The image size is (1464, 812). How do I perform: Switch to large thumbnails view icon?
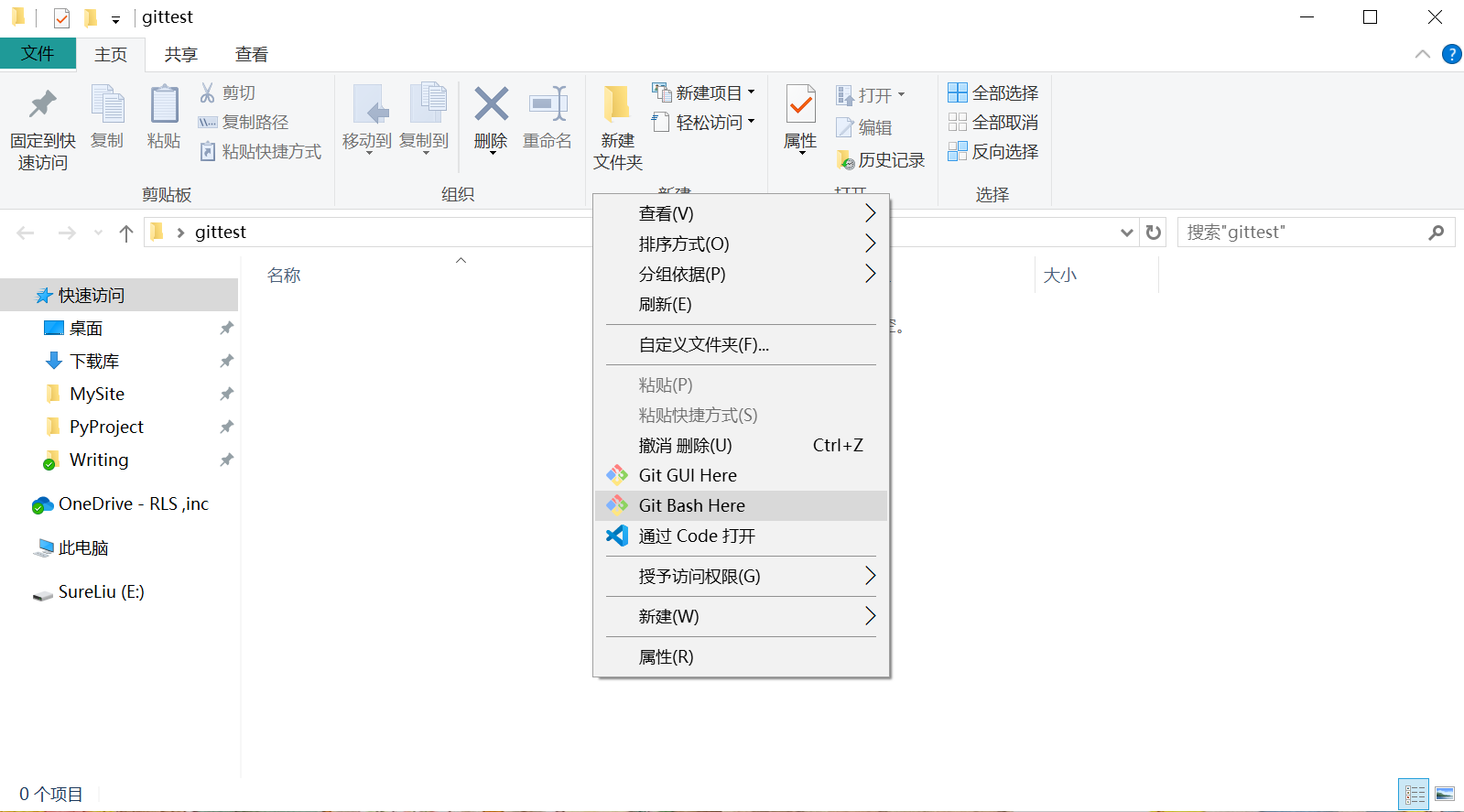[x=1445, y=794]
